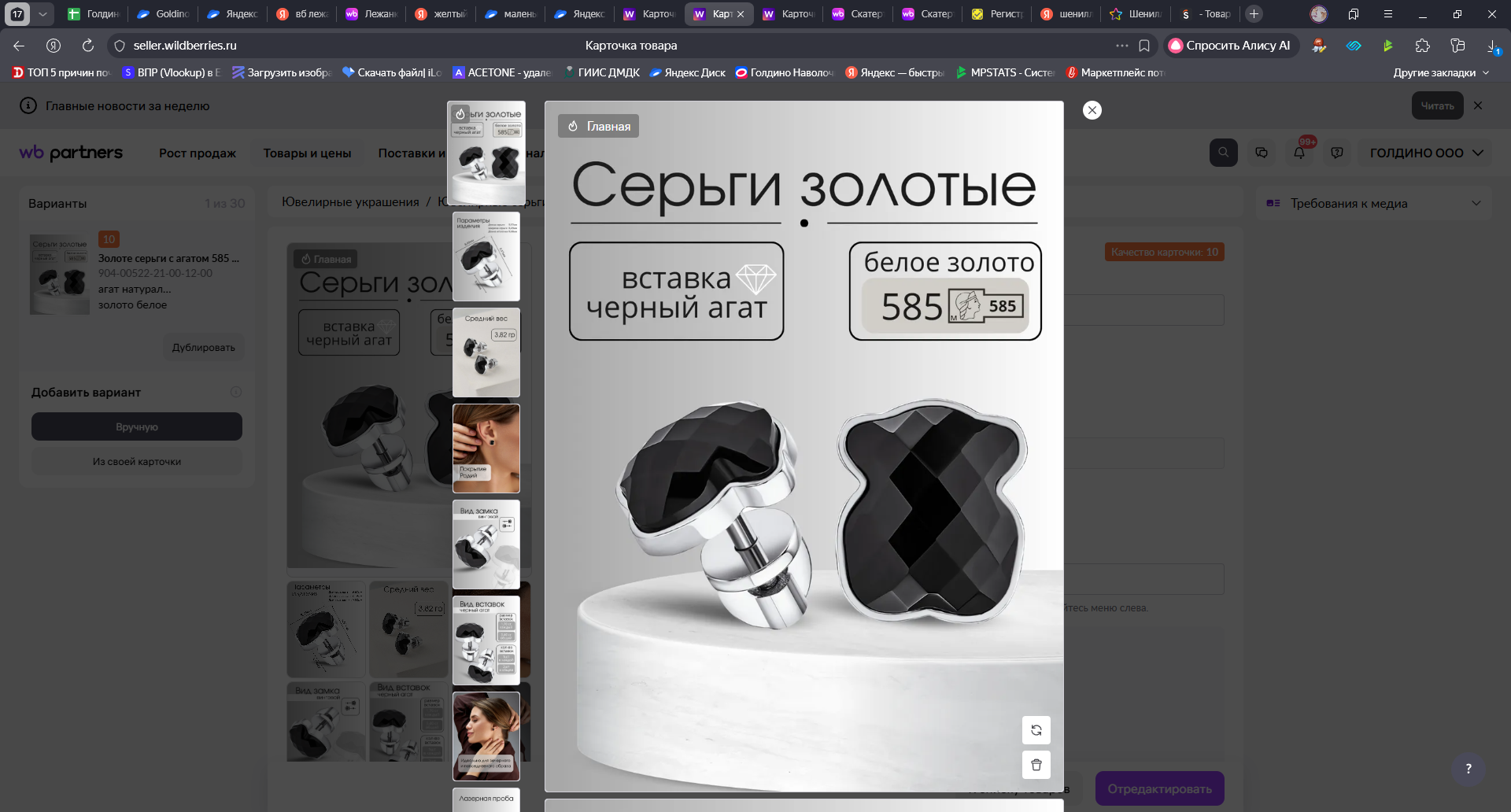Click the replace image icon
The width and height of the screenshot is (1511, 812).
point(1036,730)
